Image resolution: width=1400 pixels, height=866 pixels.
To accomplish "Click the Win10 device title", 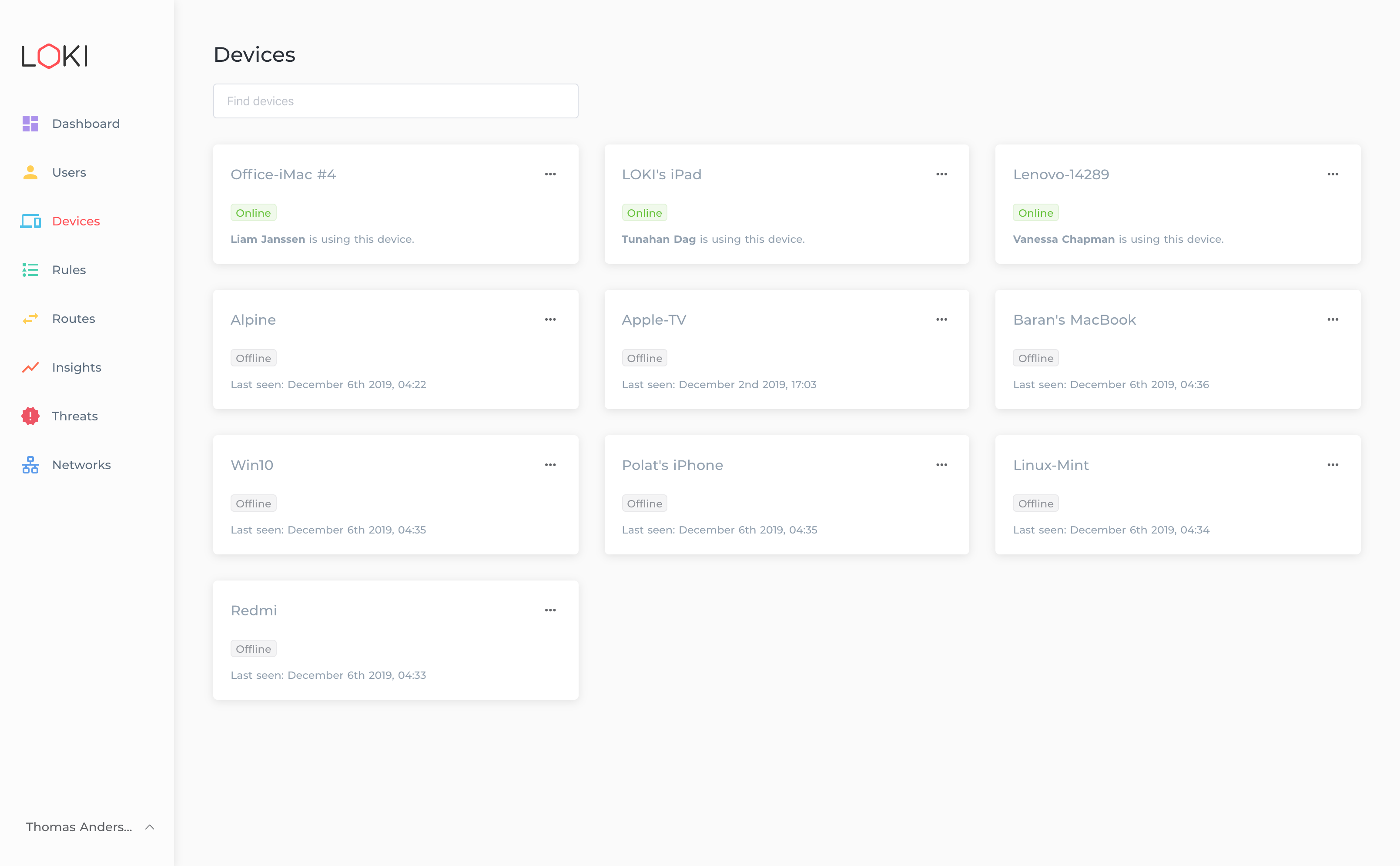I will (x=252, y=465).
